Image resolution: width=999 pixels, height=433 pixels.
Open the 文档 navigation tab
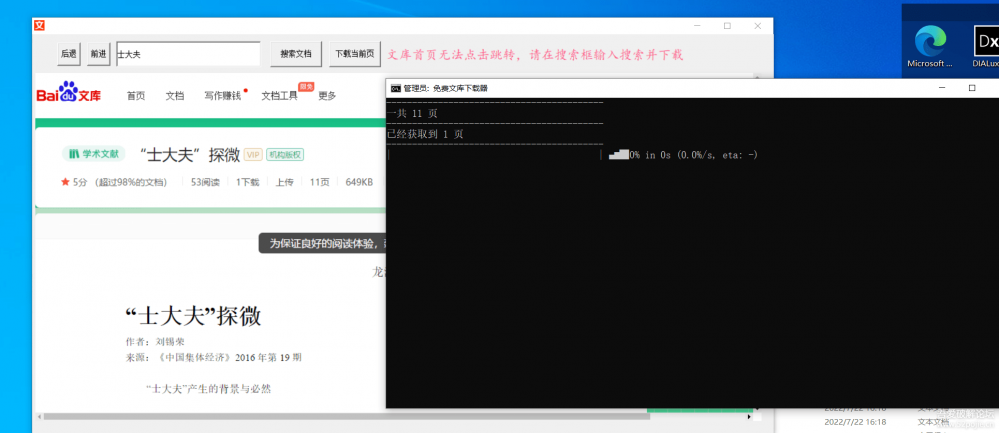point(174,96)
